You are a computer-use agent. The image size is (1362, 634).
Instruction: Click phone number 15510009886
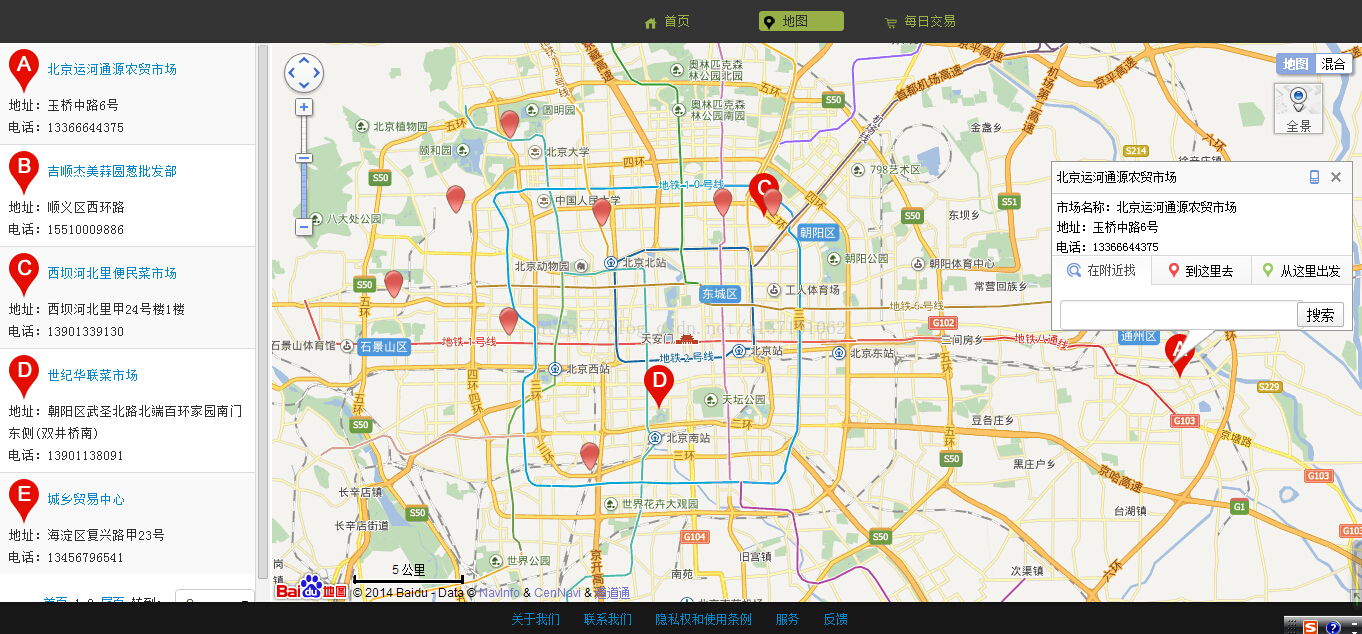coord(86,230)
